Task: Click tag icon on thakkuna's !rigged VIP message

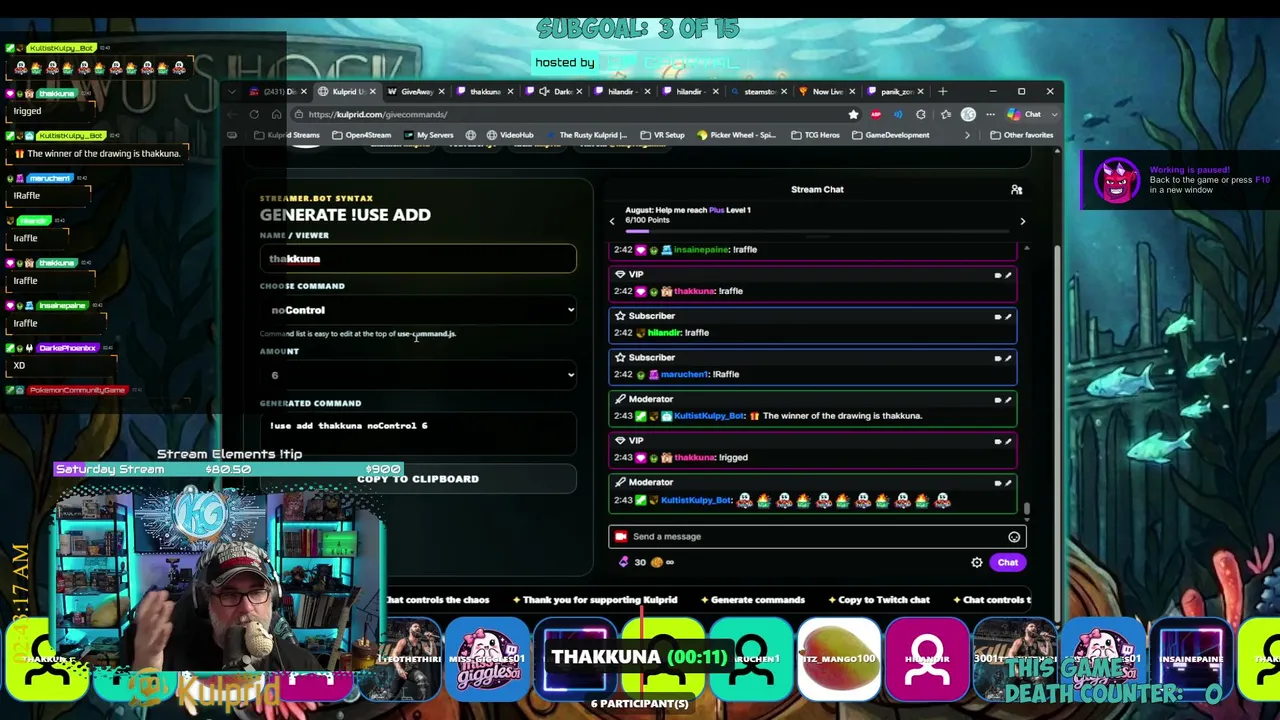Action: click(x=997, y=441)
